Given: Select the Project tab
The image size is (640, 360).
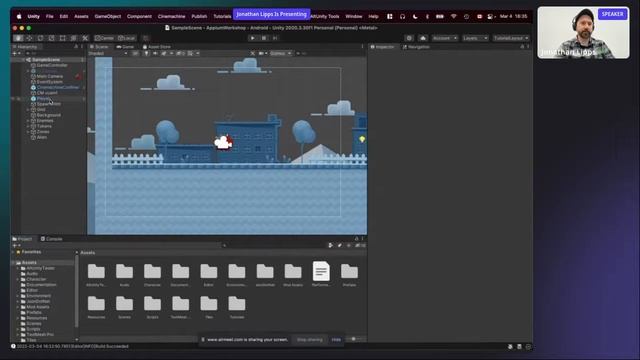Looking at the screenshot, I should tap(22, 239).
